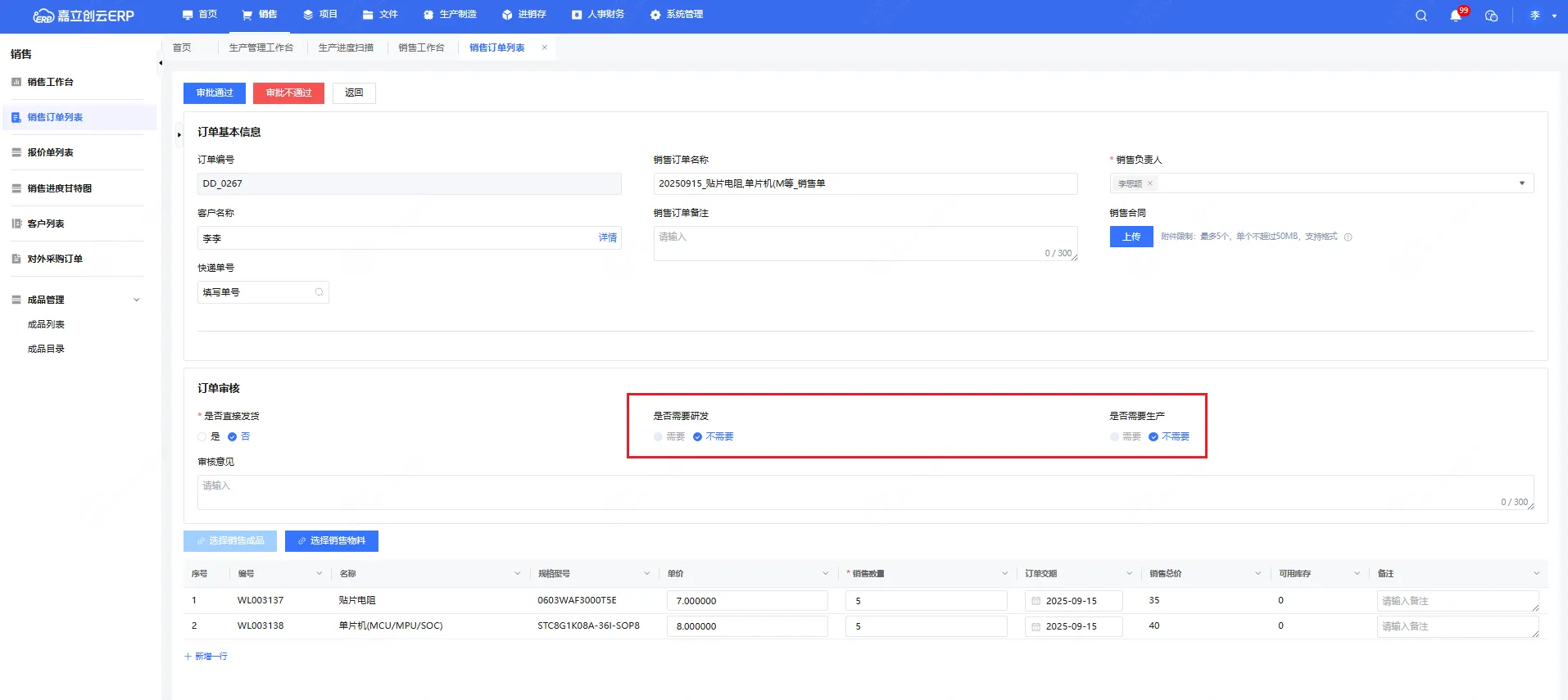Image resolution: width=1568 pixels, height=700 pixels.
Task: Click the 审核意见 text area
Action: (x=864, y=492)
